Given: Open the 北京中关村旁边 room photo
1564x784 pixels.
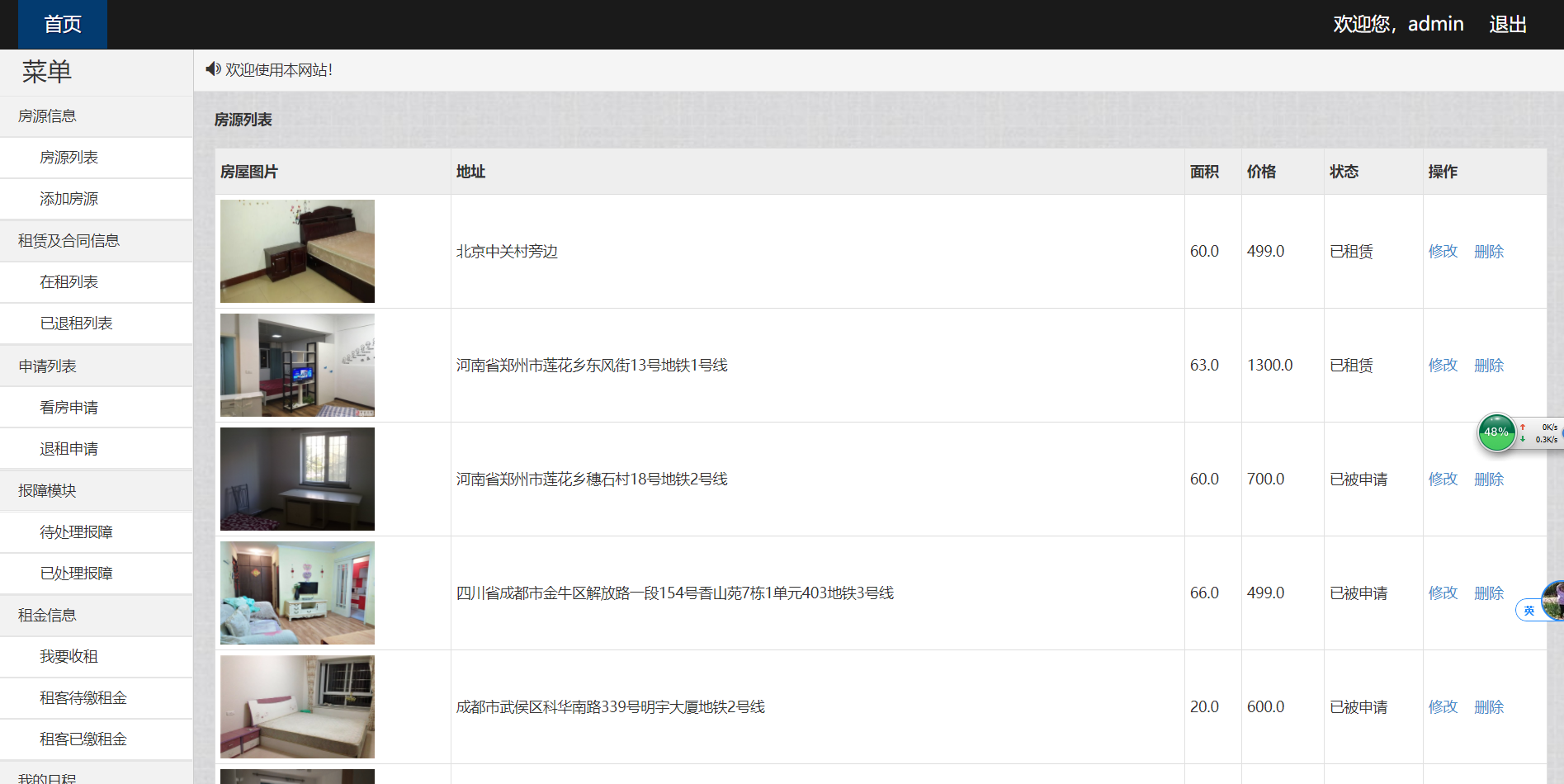Looking at the screenshot, I should [297, 251].
